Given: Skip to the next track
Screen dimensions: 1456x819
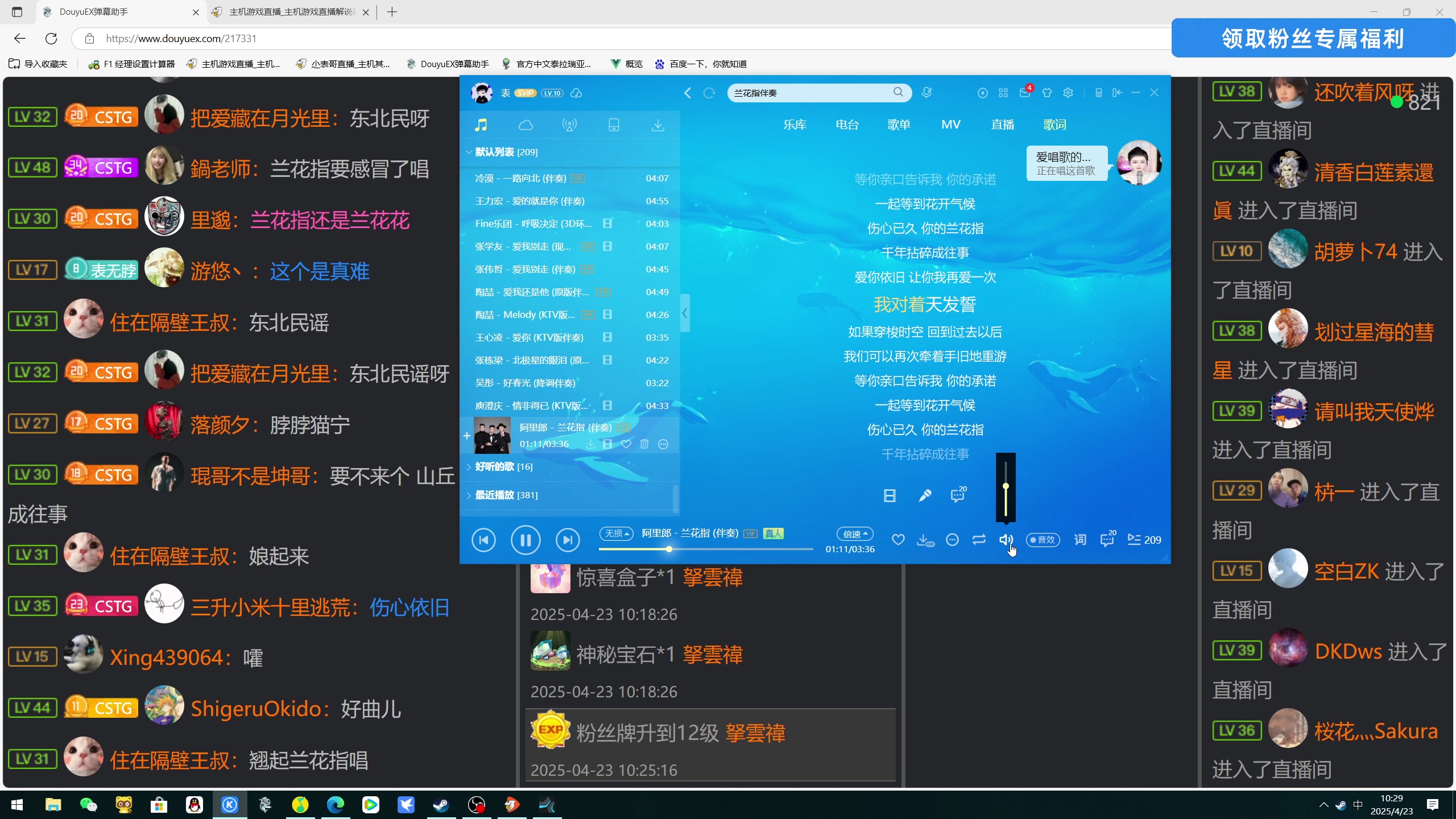Looking at the screenshot, I should point(568,540).
